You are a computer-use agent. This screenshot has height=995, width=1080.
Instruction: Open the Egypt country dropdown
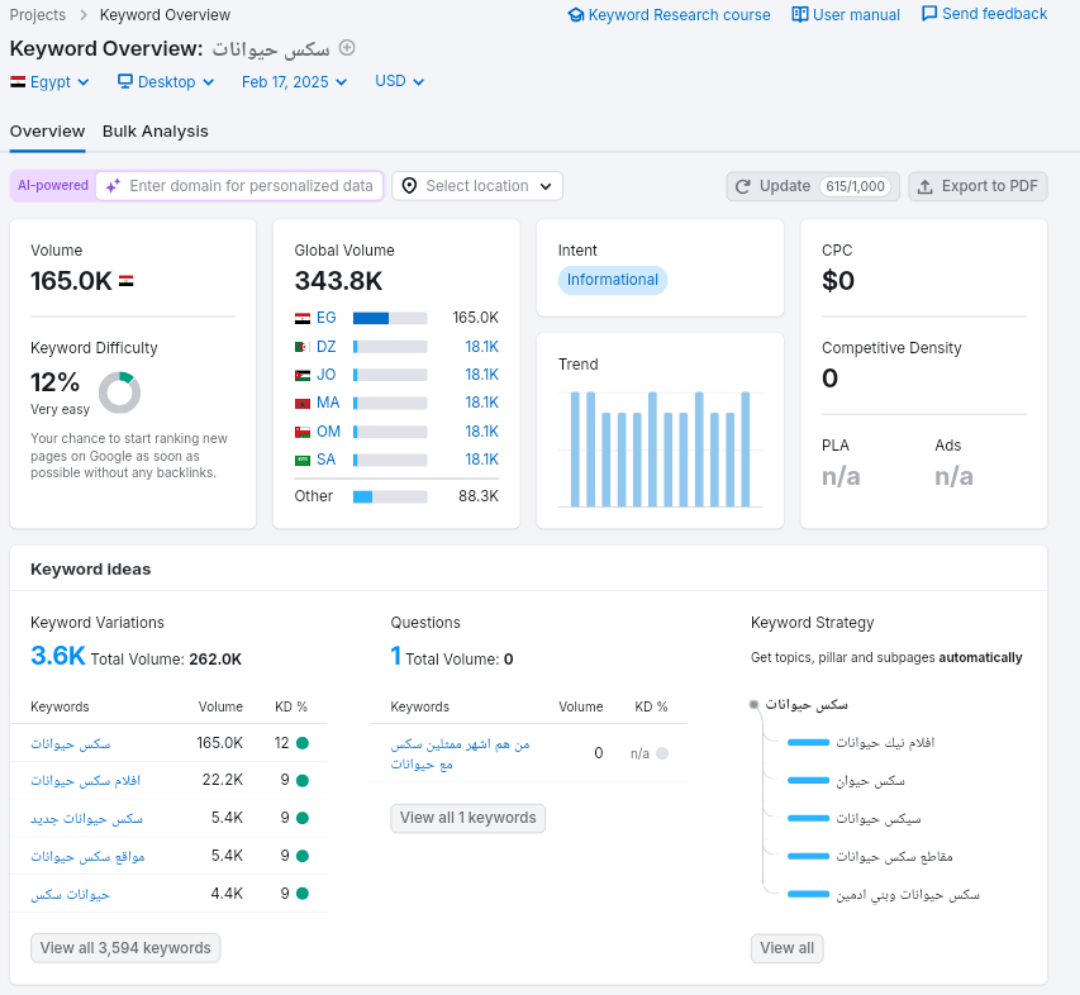pos(50,82)
